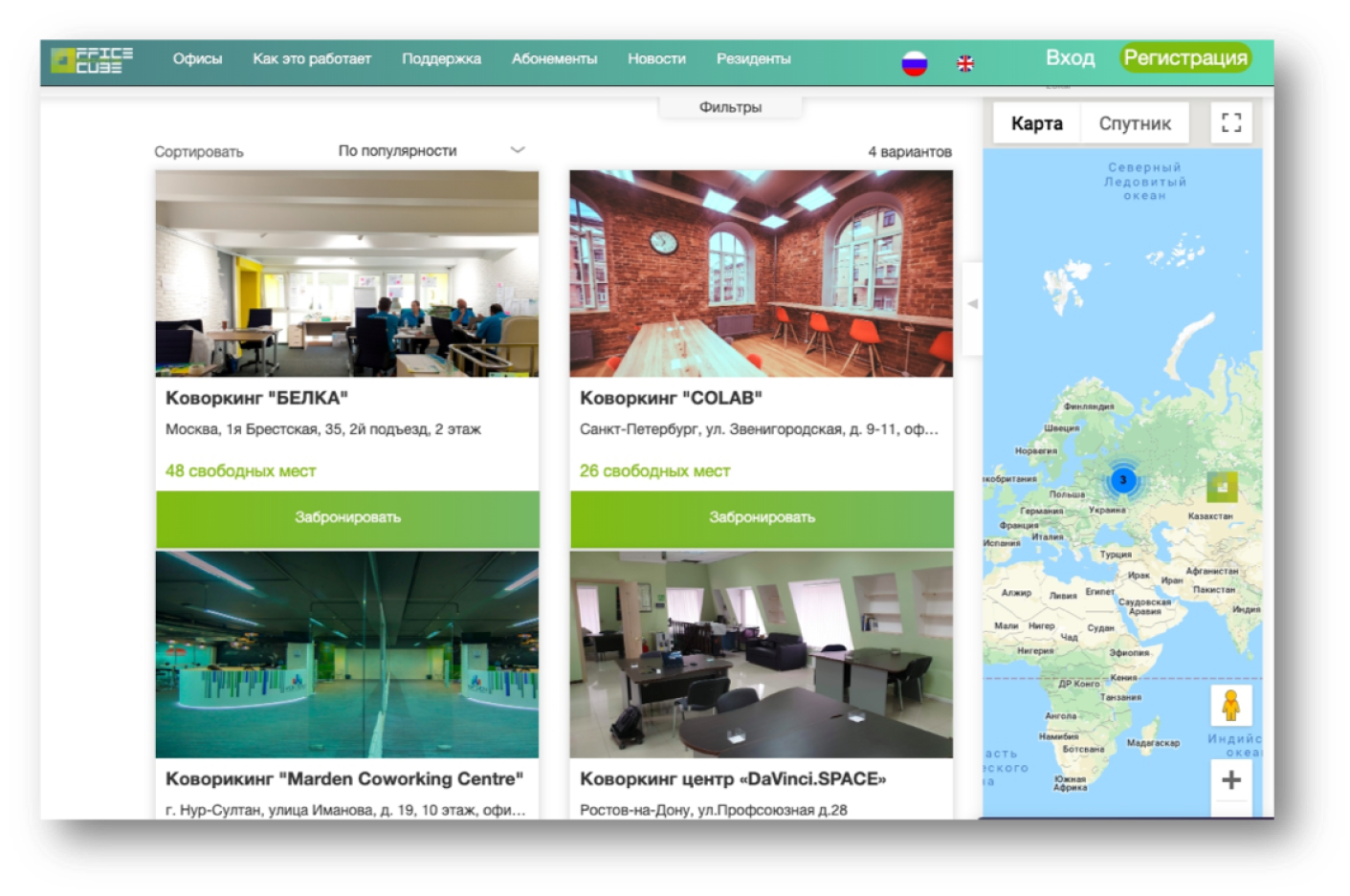Open the Коворкинг "COLAB" photo thumbnail
1350x896 pixels.
click(761, 273)
